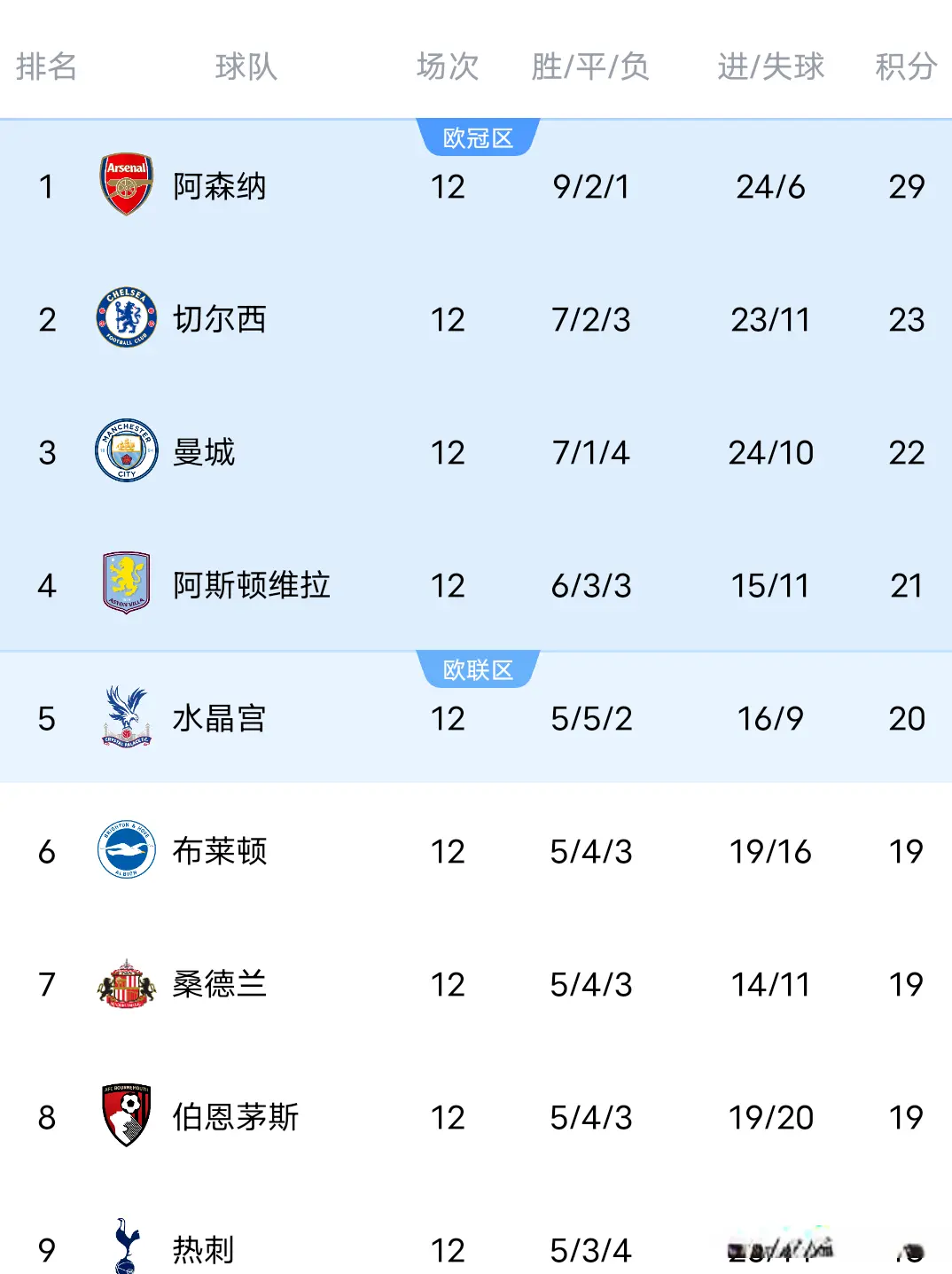Tap team name 阿斯顿维拉
This screenshot has width=952, height=1274.
(x=252, y=585)
